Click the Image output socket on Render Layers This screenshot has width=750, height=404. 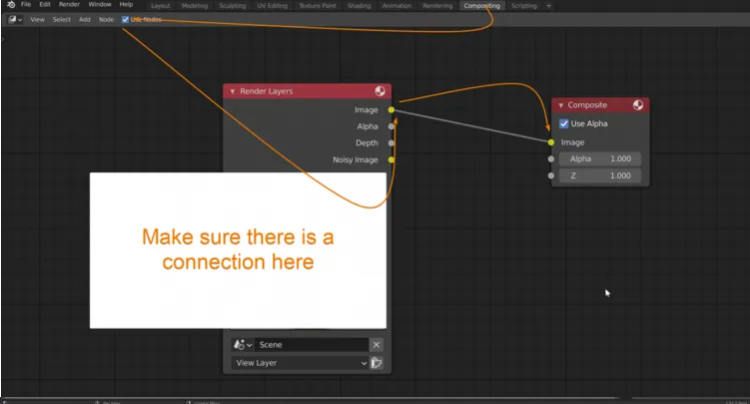point(391,110)
